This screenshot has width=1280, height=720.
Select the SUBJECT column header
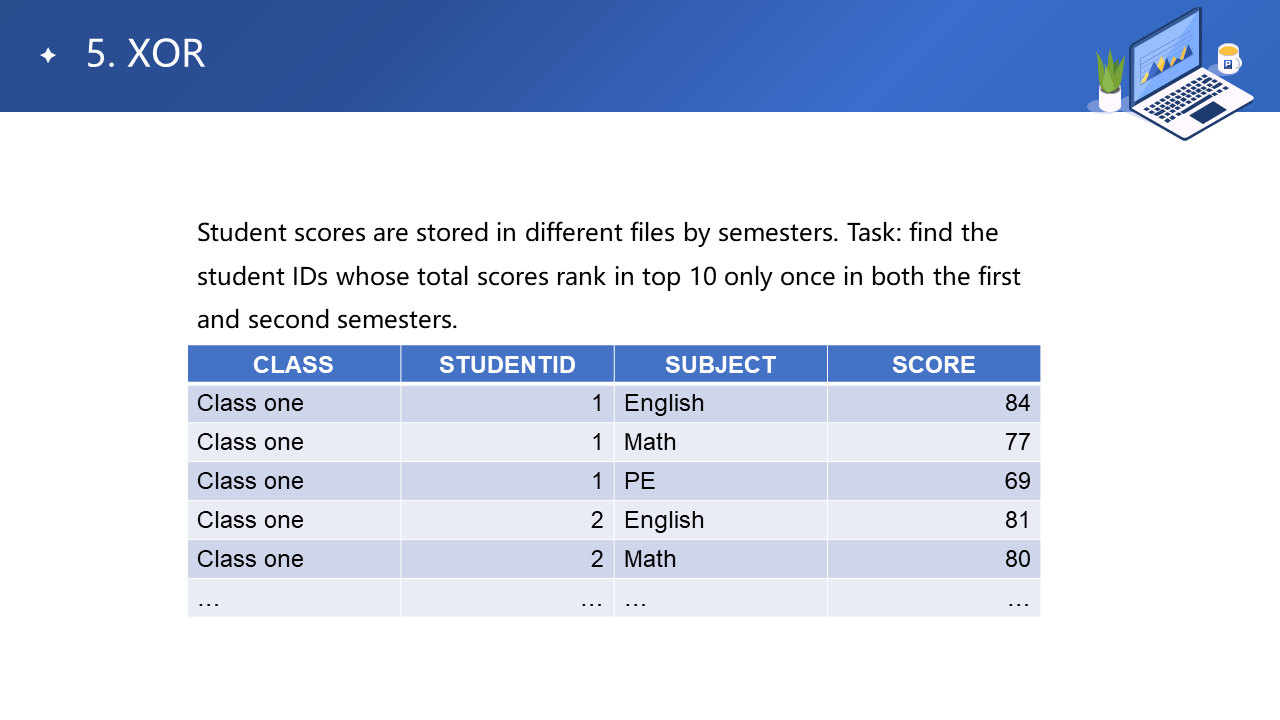coord(720,364)
